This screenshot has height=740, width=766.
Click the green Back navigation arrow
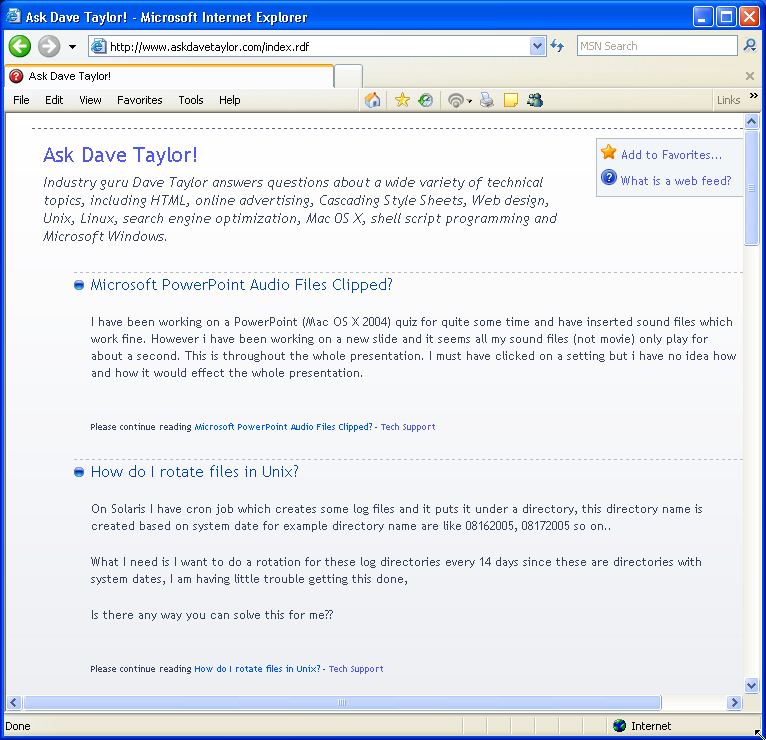[20, 46]
